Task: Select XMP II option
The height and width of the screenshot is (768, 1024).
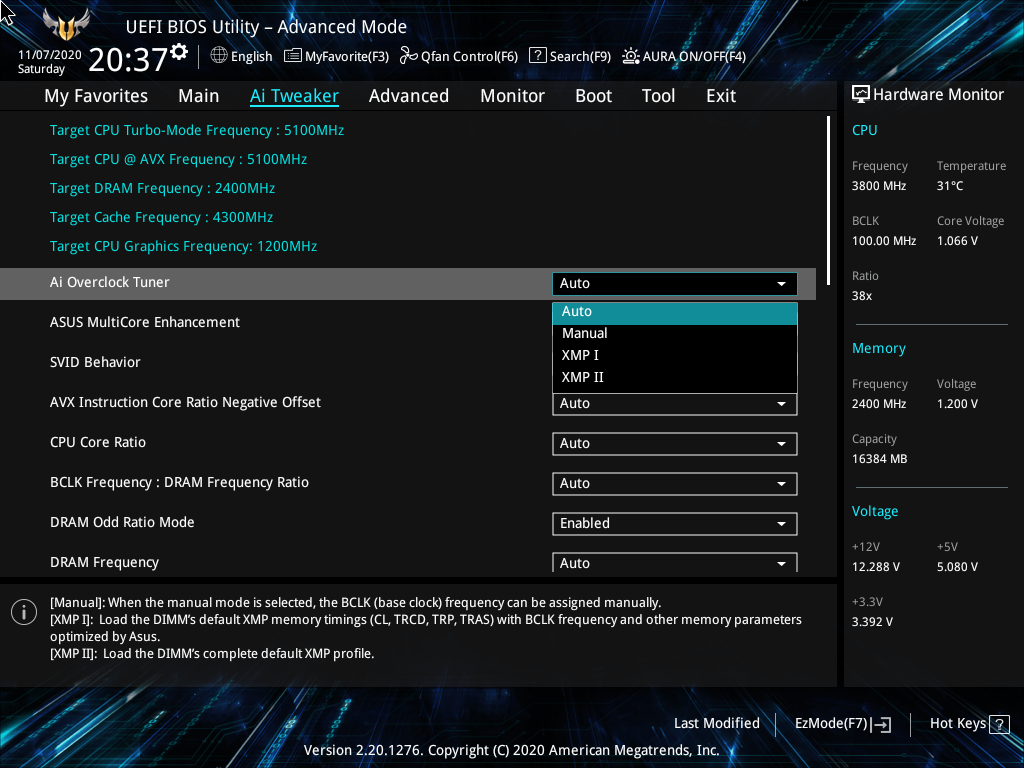Action: [675, 377]
